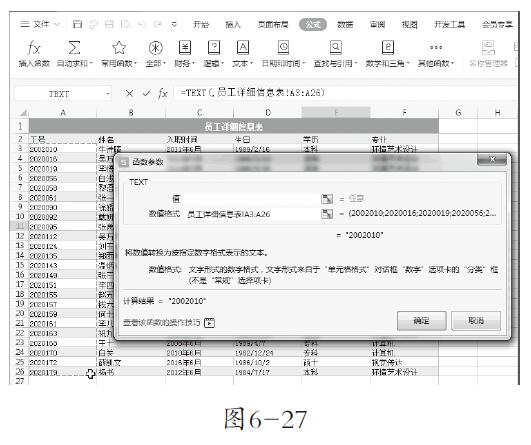Click the 值 input field in dialog
The image size is (531, 445).
251,199
